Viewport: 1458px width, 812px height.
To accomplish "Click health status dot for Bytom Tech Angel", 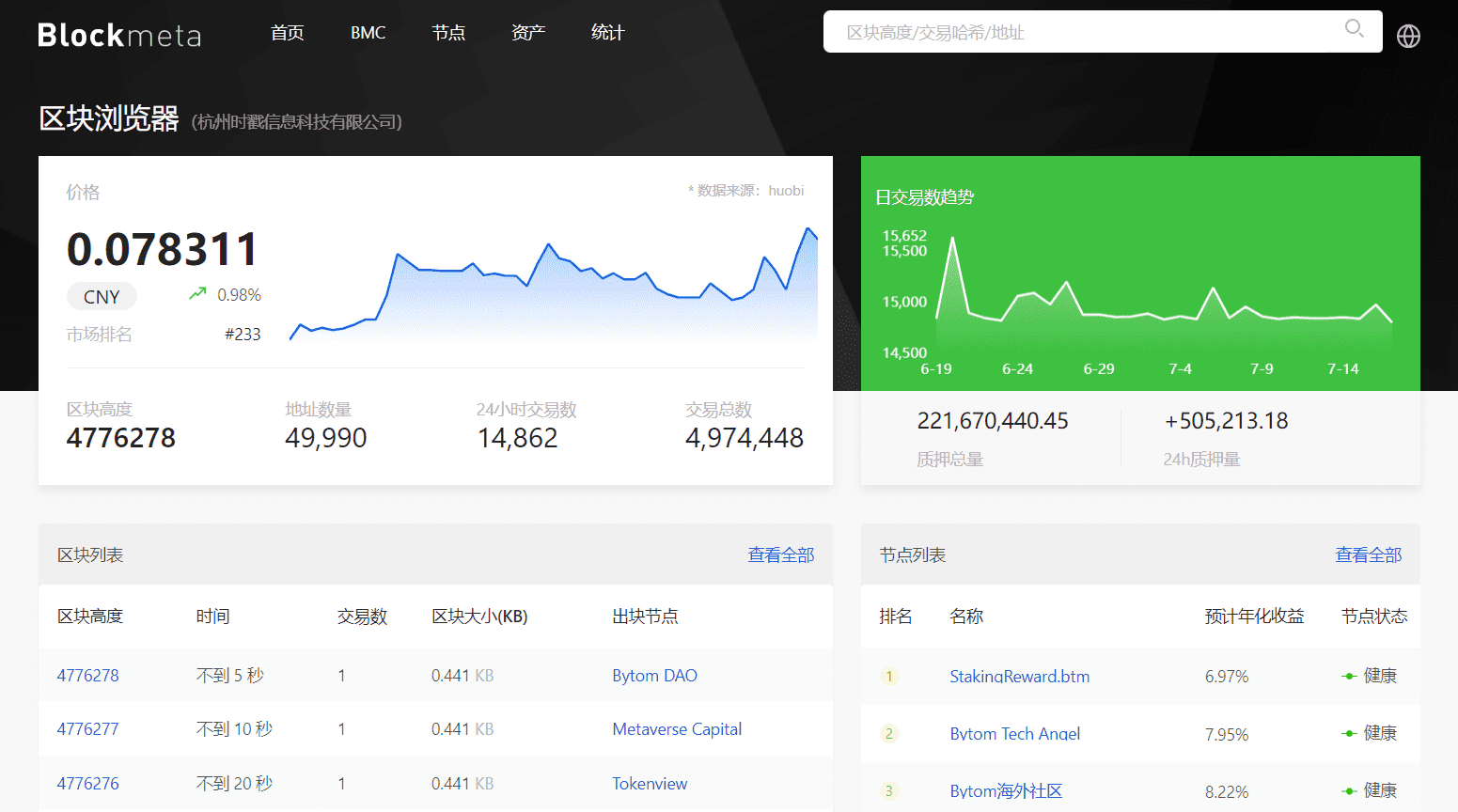I will (x=1349, y=733).
